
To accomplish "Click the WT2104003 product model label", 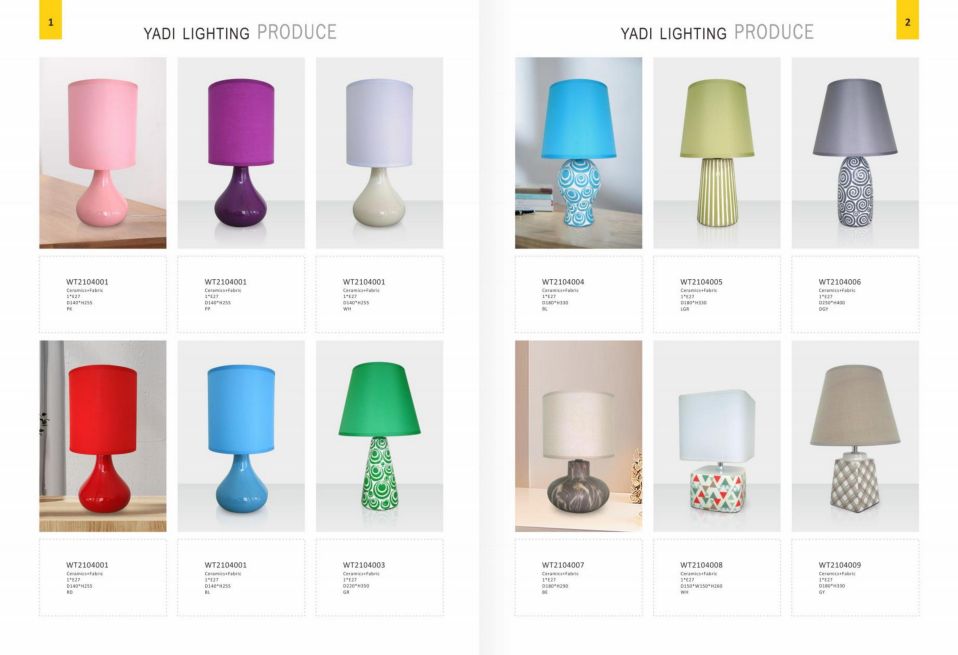I will pyautogui.click(x=364, y=565).
